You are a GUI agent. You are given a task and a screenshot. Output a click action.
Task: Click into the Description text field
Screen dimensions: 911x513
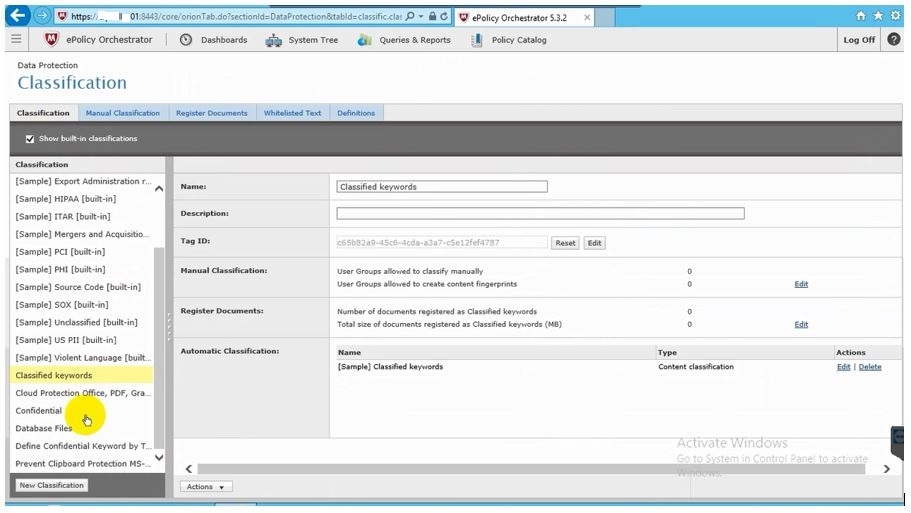point(540,214)
